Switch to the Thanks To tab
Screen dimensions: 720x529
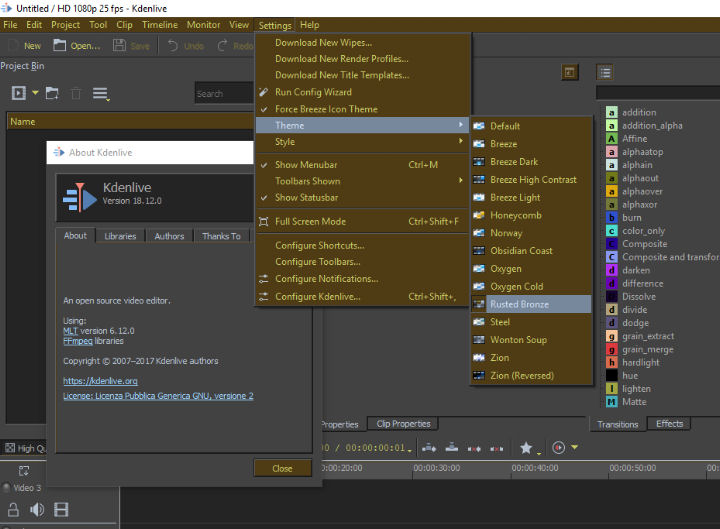click(x=221, y=236)
